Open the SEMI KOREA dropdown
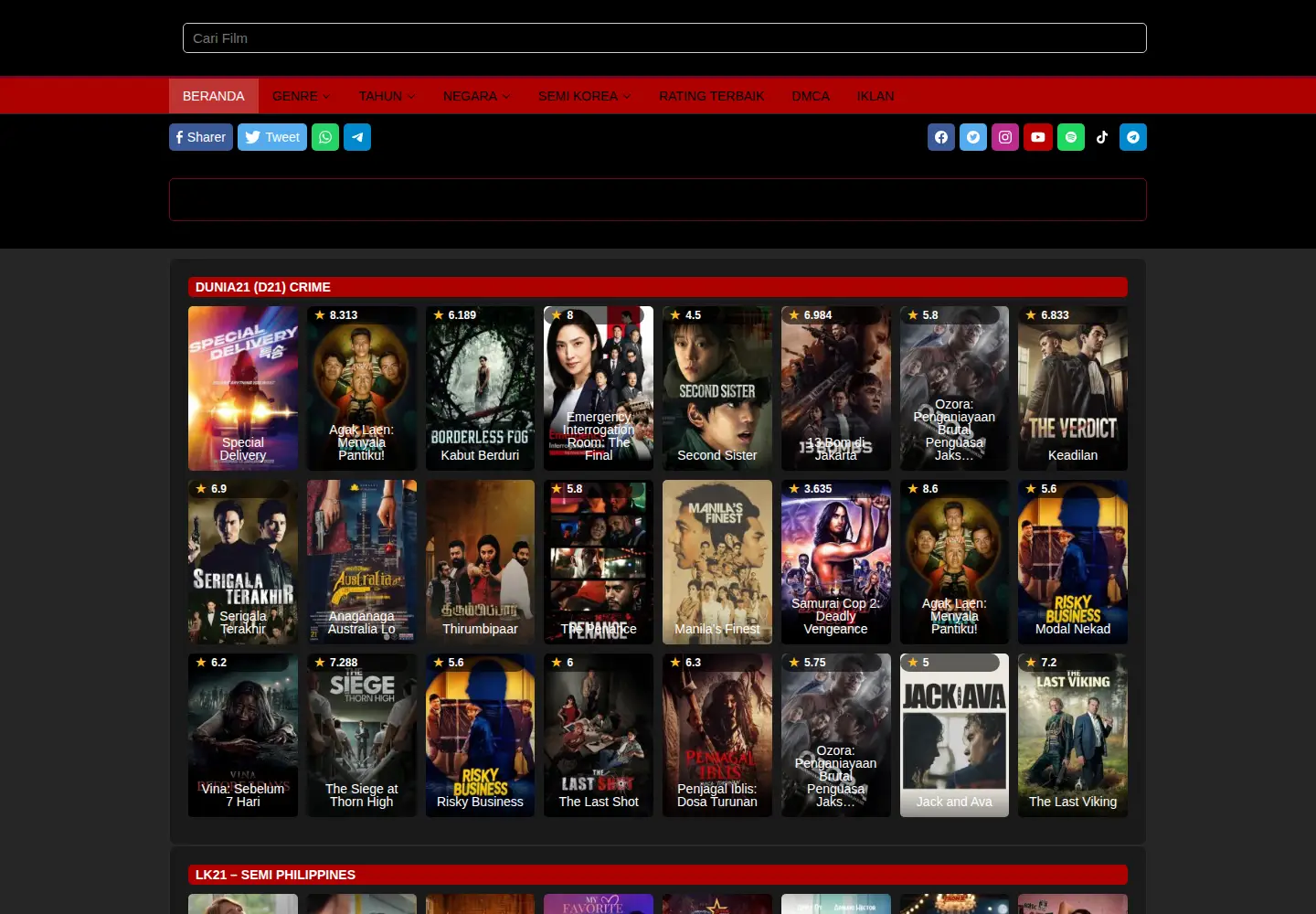This screenshot has width=1316, height=914. pos(585,96)
